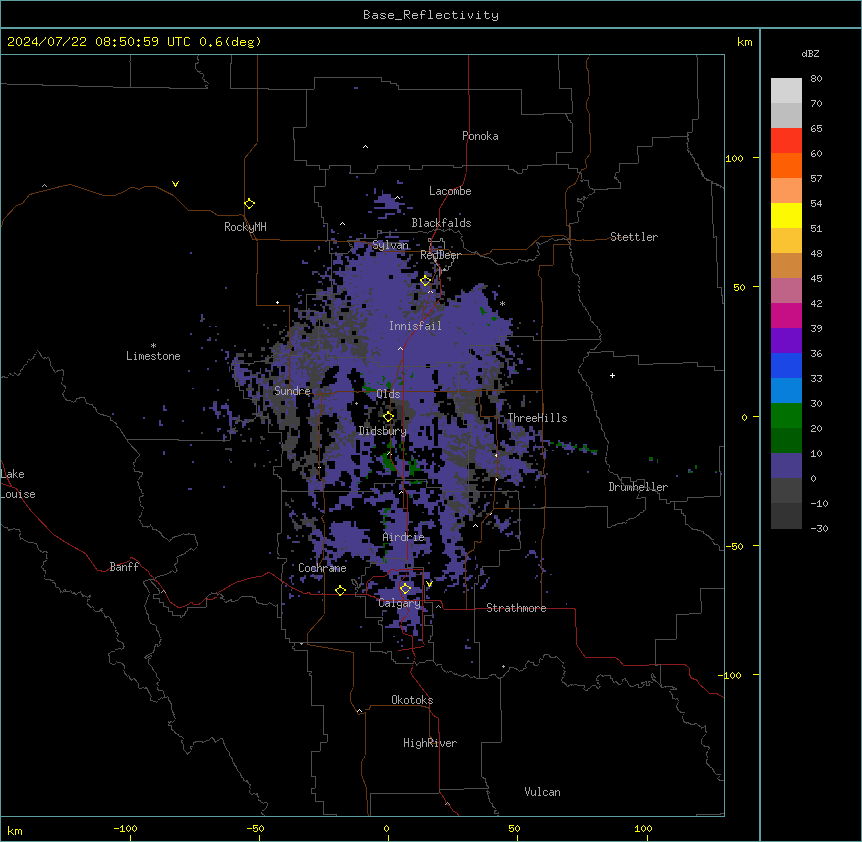
Task: Select the km unit label at bottom left
Action: (x=15, y=831)
